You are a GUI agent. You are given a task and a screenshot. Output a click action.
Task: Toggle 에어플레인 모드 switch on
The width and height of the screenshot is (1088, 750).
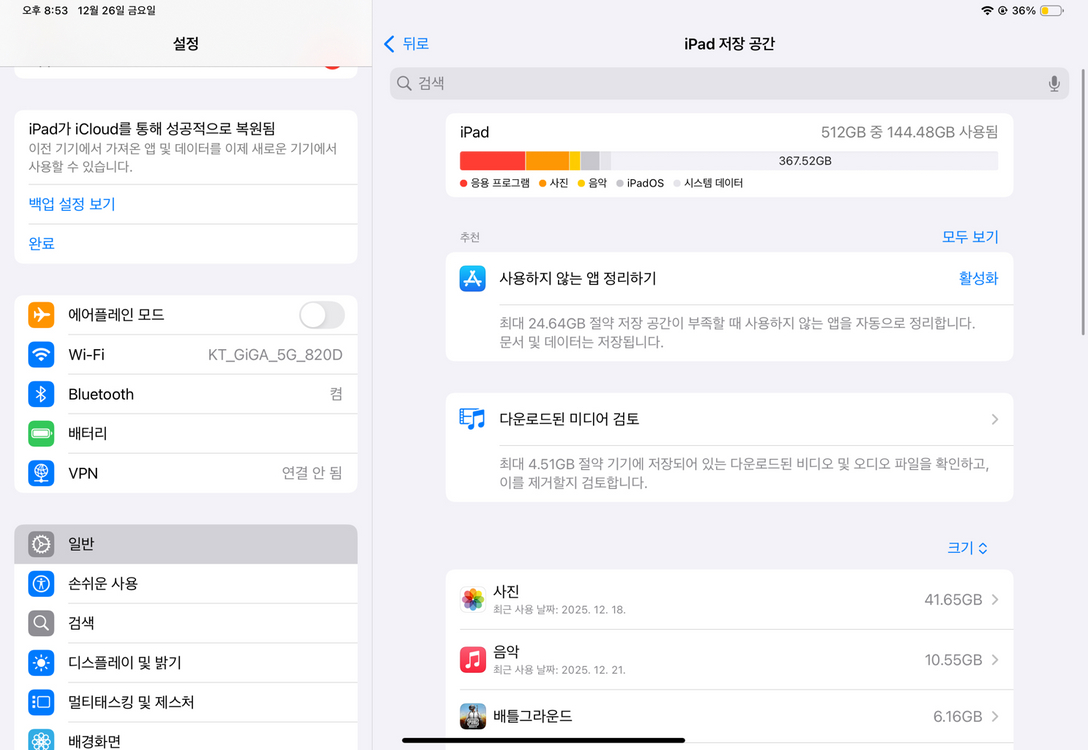tap(322, 314)
